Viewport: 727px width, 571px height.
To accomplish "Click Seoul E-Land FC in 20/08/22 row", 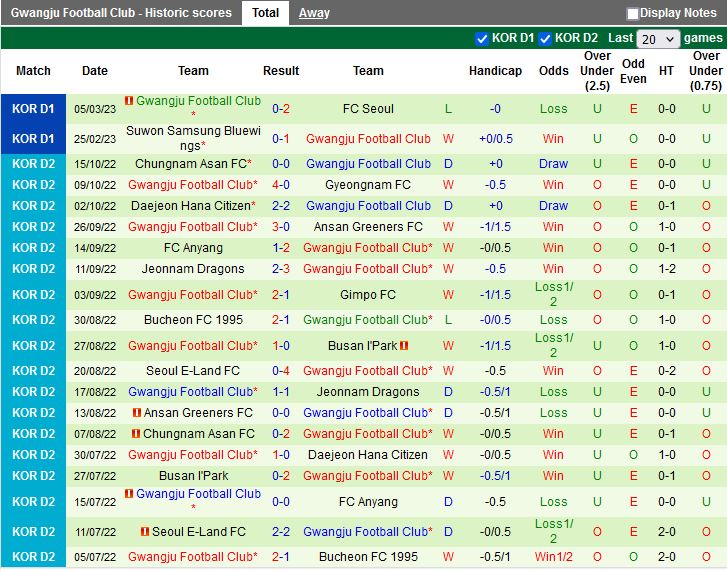I will point(193,371).
